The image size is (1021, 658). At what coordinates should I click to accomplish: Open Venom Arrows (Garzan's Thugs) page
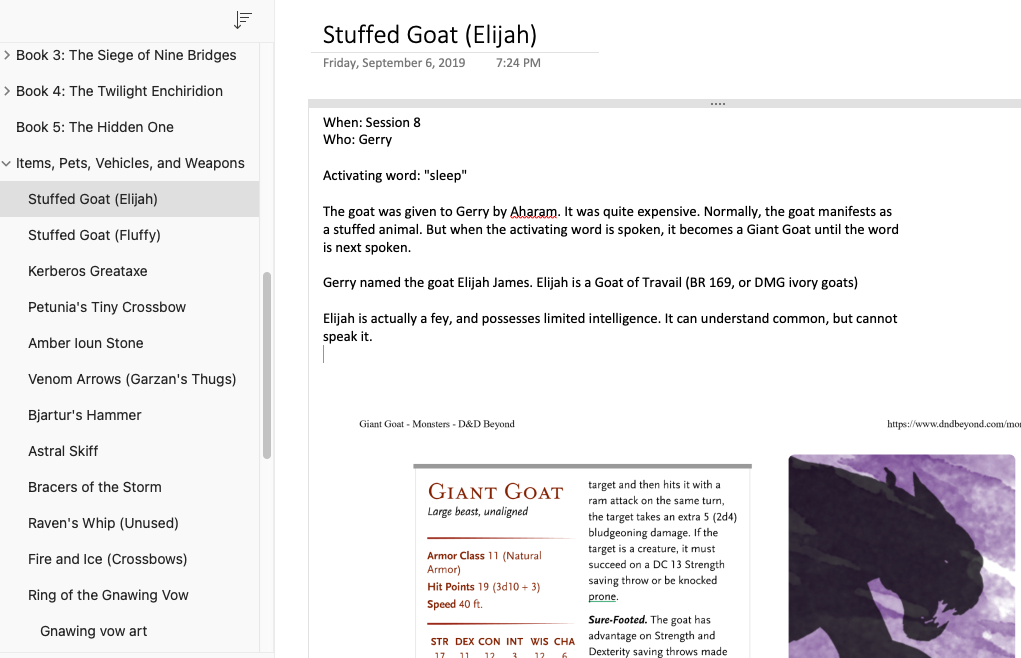[x=132, y=379]
